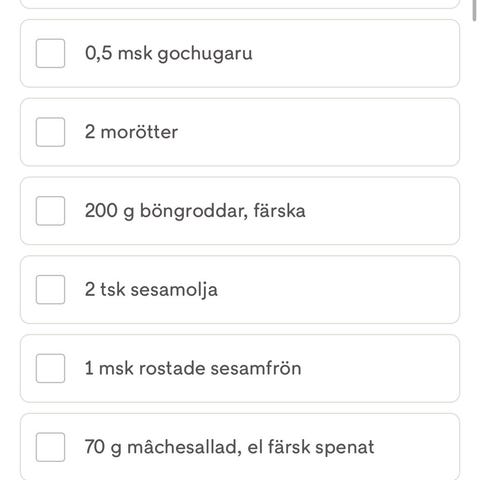Image resolution: width=480 pixels, height=480 pixels.
Task: Click the page scrollbar thumb
Action: click(x=475, y=10)
